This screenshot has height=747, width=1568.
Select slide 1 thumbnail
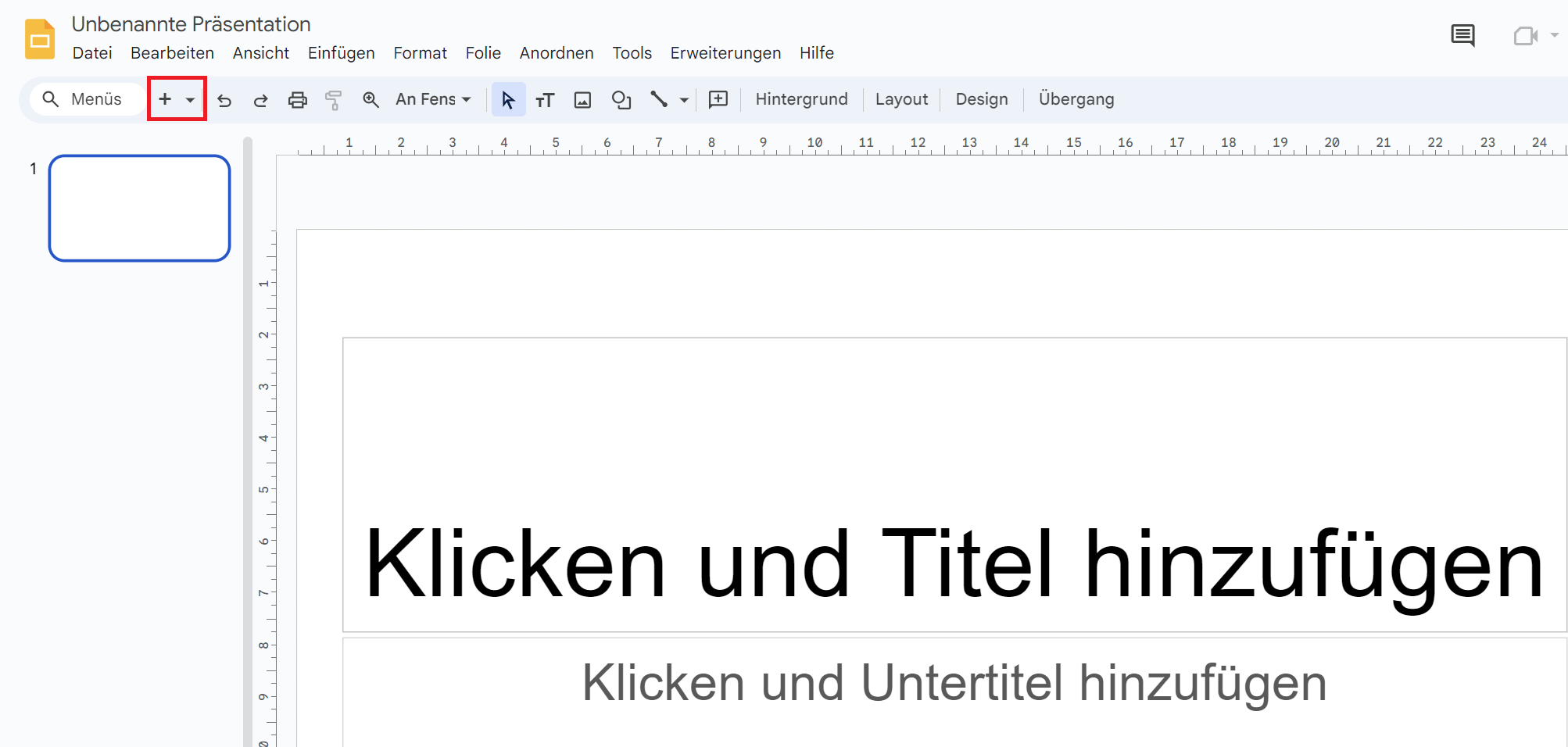coord(140,208)
